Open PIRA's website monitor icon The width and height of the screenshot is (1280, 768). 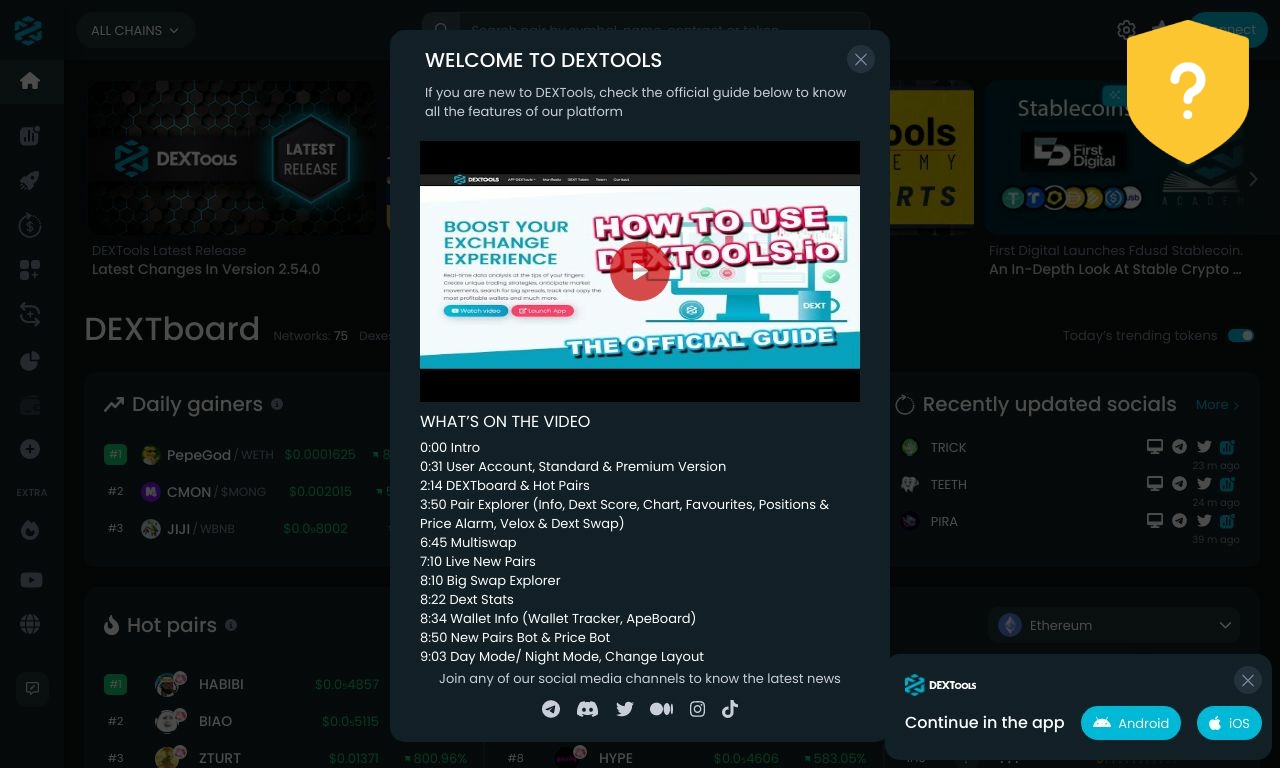coord(1155,521)
